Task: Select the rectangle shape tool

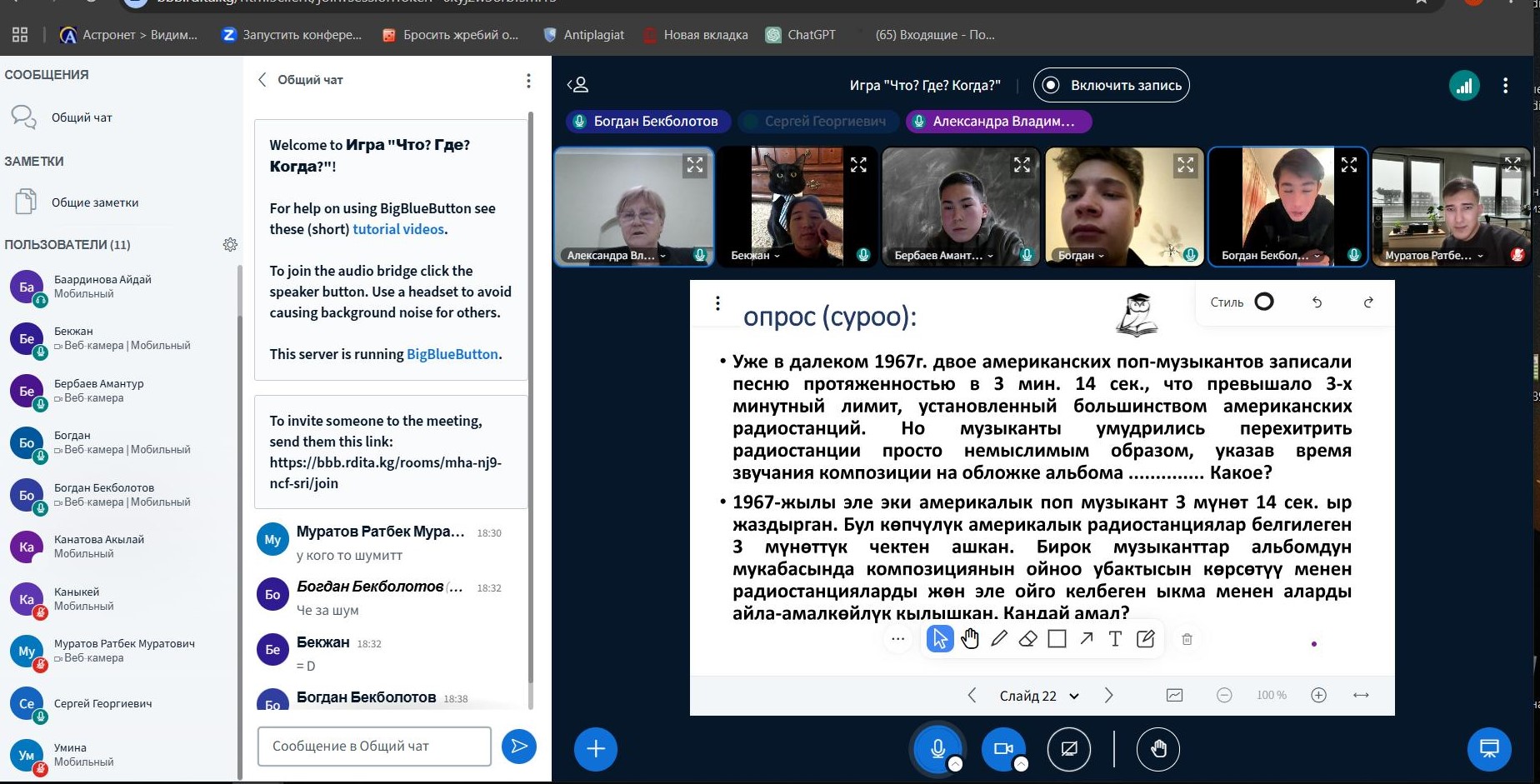Action: point(1057,639)
